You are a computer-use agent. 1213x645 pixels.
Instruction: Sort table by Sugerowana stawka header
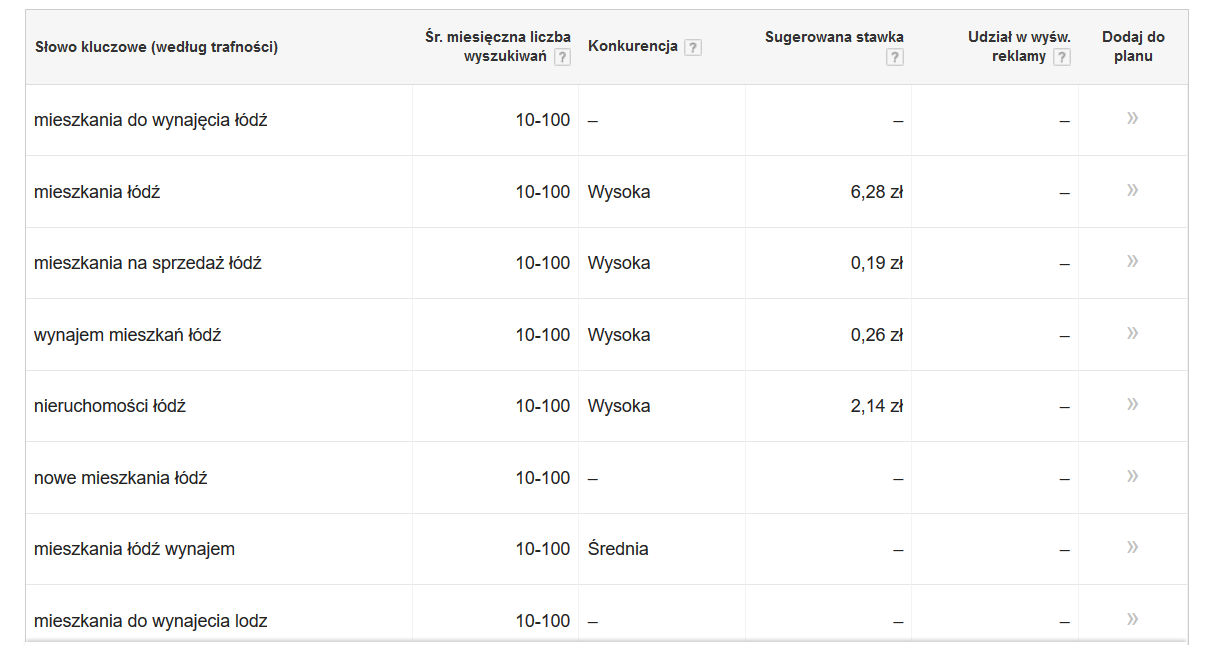point(834,37)
